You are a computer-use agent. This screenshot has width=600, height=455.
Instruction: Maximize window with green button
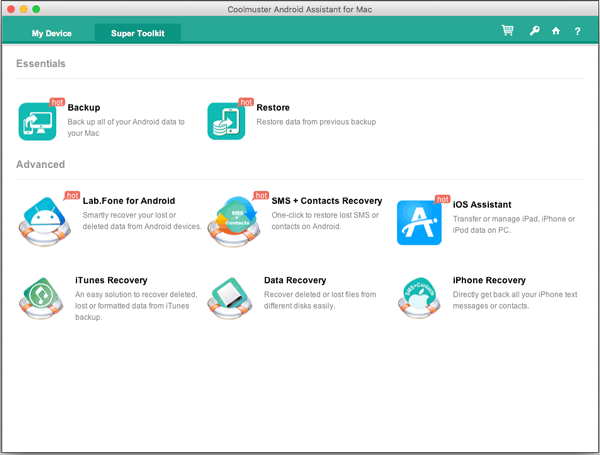pyautogui.click(x=36, y=9)
